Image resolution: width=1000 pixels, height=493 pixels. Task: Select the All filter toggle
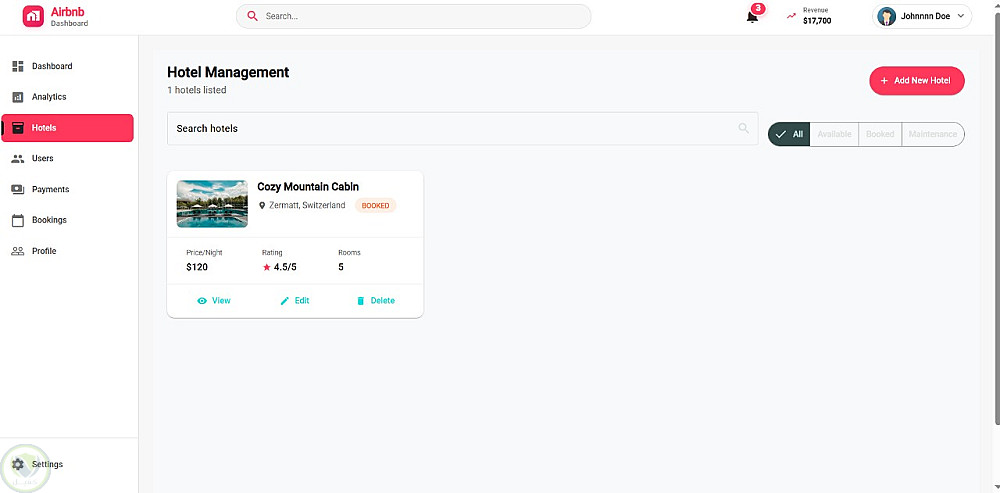(788, 134)
